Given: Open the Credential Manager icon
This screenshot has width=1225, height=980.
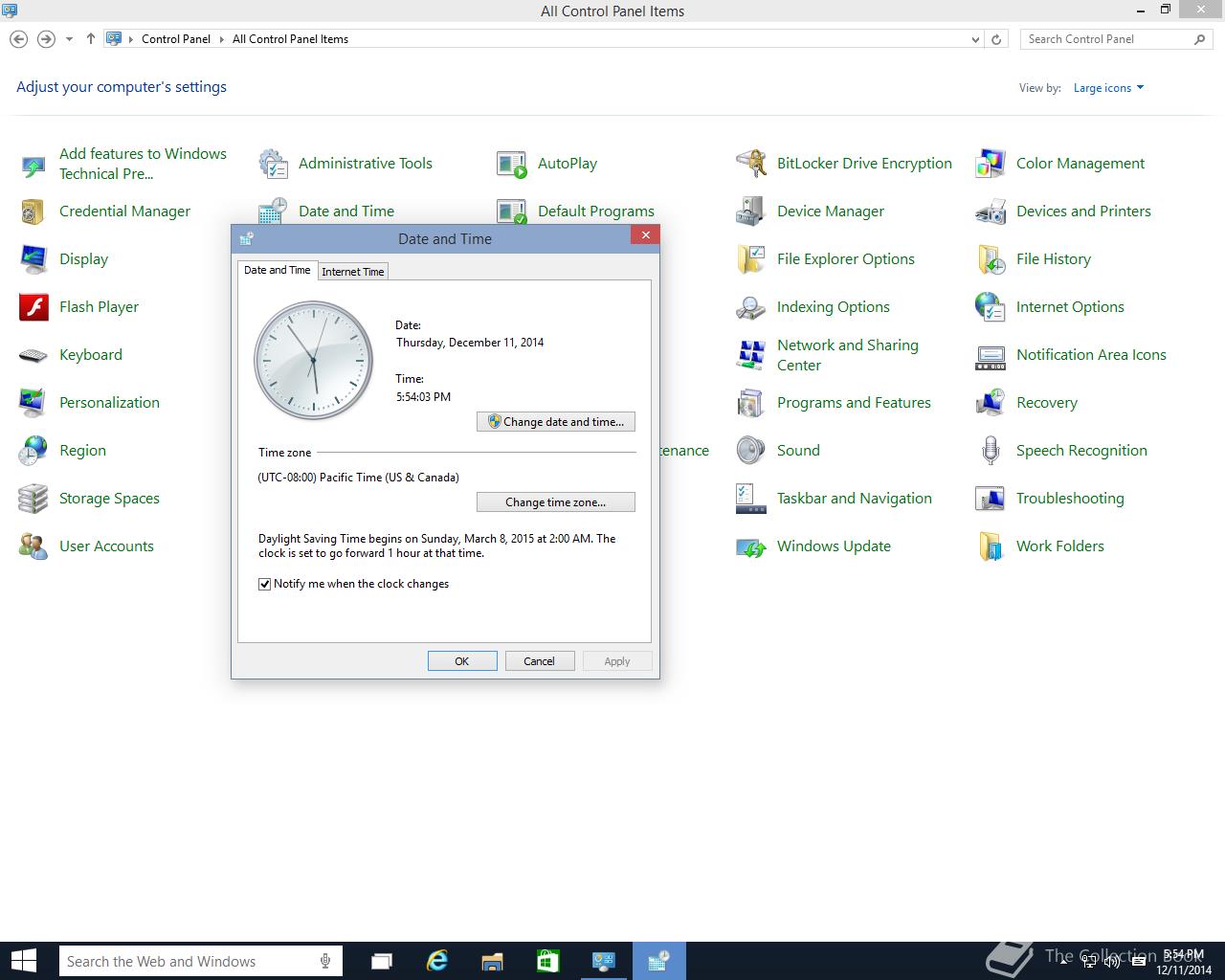Looking at the screenshot, I should [33, 212].
